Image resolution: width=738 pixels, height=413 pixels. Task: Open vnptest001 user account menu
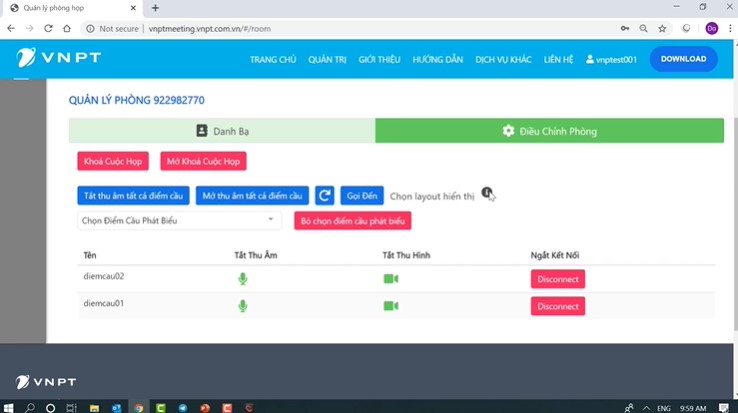[611, 59]
